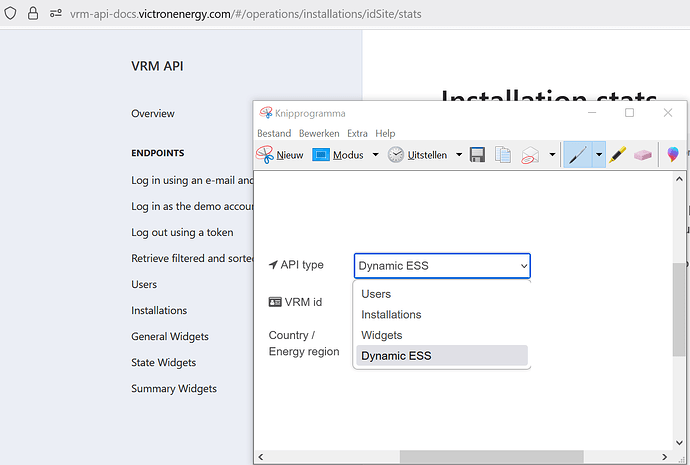Expand the send snip dropdown arrow
The width and height of the screenshot is (690, 465).
pyautogui.click(x=552, y=155)
